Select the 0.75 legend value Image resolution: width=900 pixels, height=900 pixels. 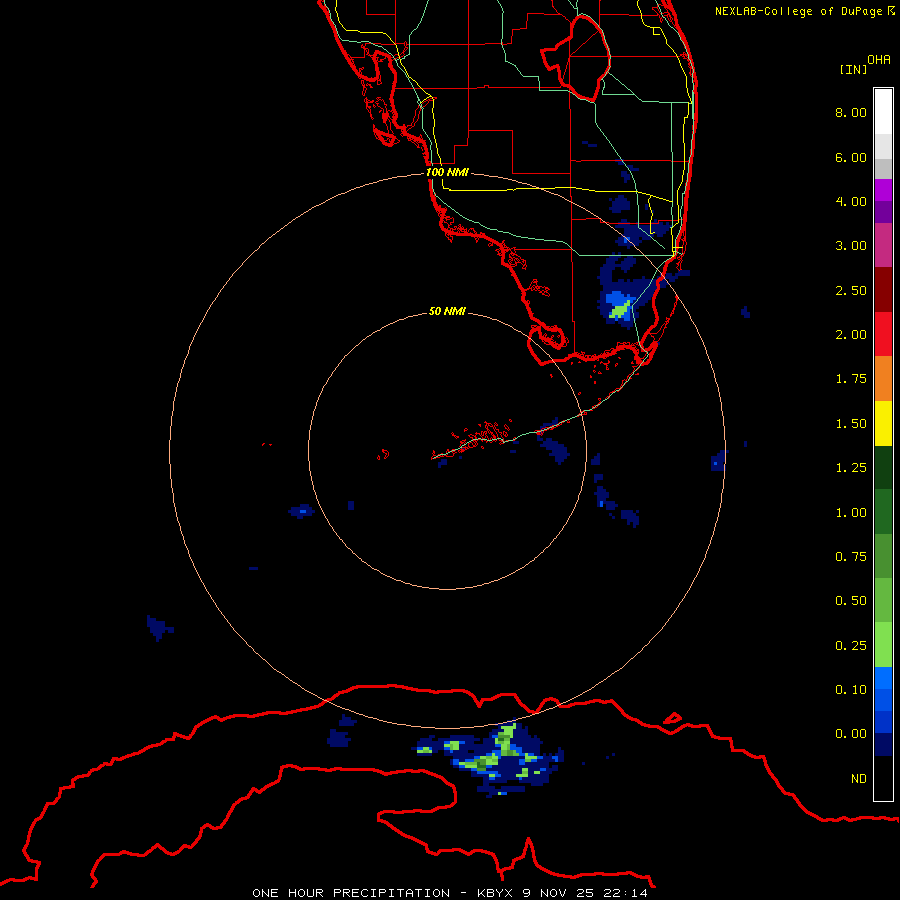pos(851,557)
